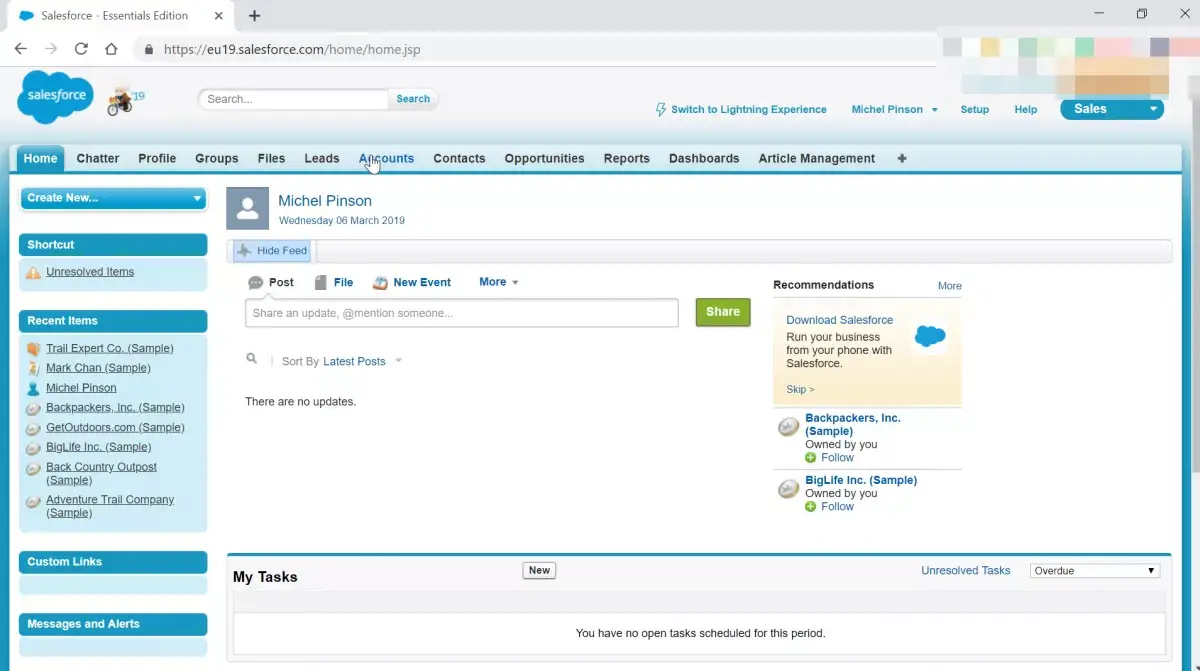
Task: Click the Hide Feed pulse icon
Action: [244, 251]
